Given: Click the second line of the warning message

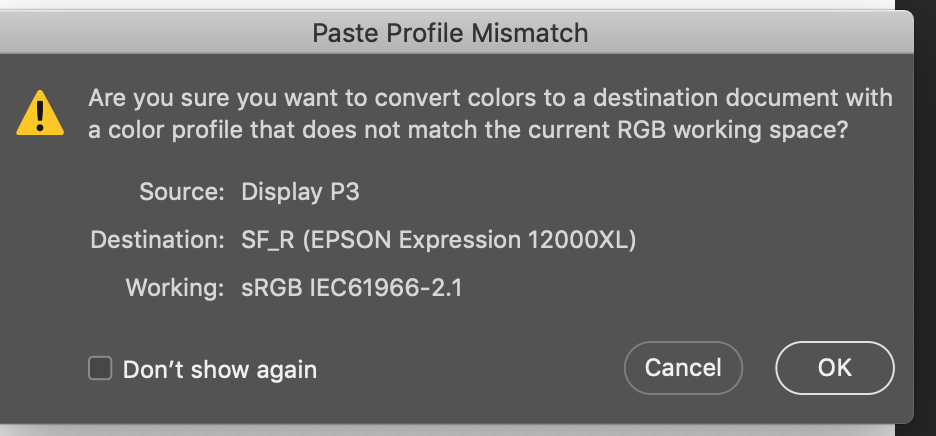Looking at the screenshot, I should (468, 131).
